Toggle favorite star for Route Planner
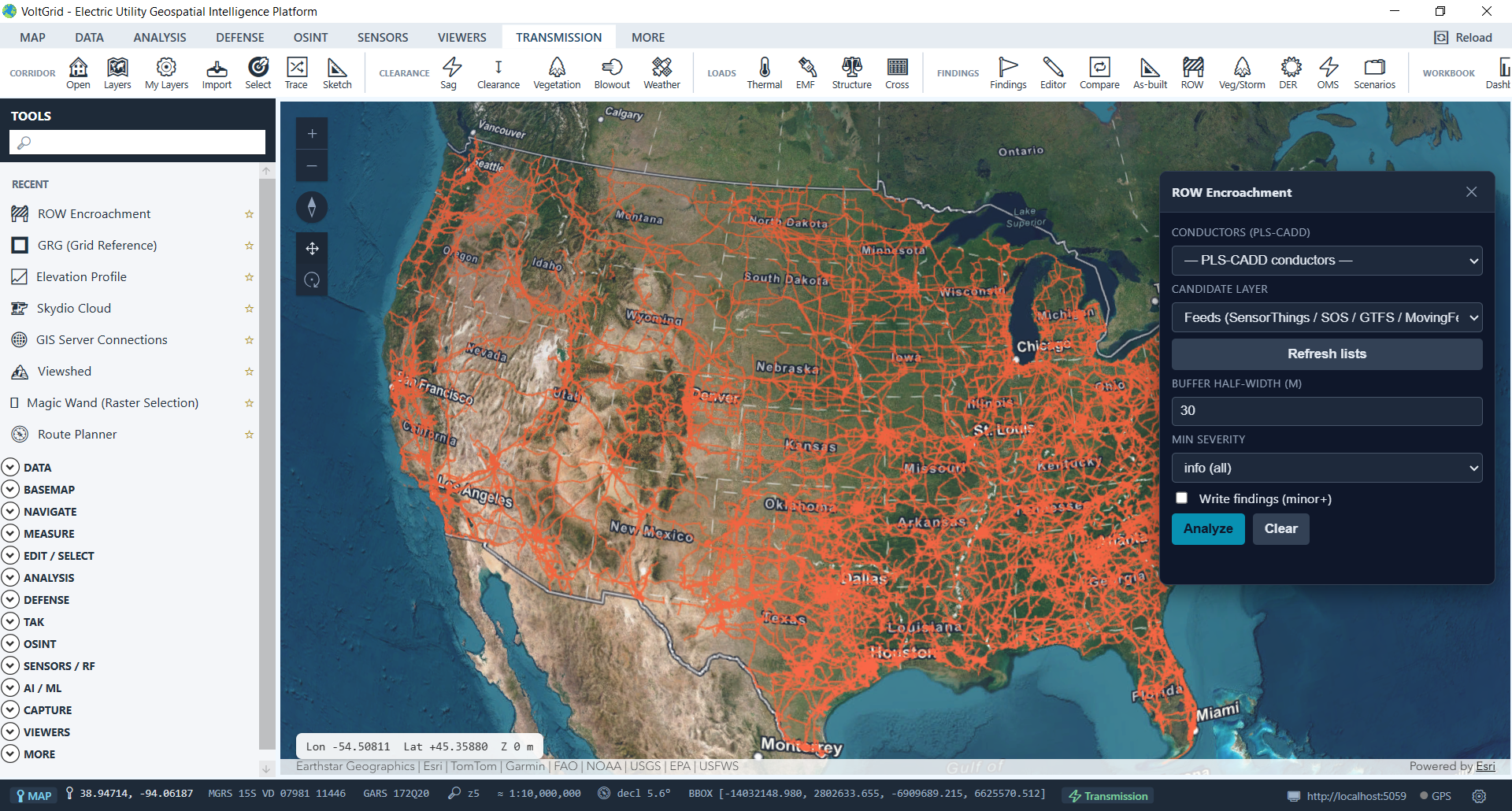The image size is (1512, 811). tap(249, 435)
